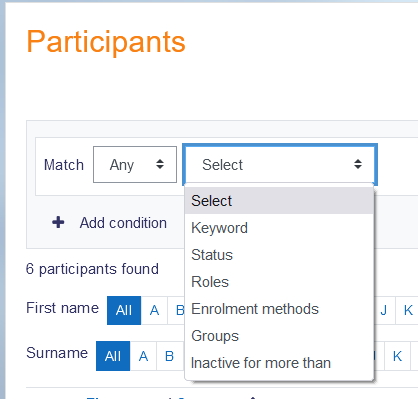Filter first name by letter K
Viewport: 418px width, 399px height.
[408, 310]
